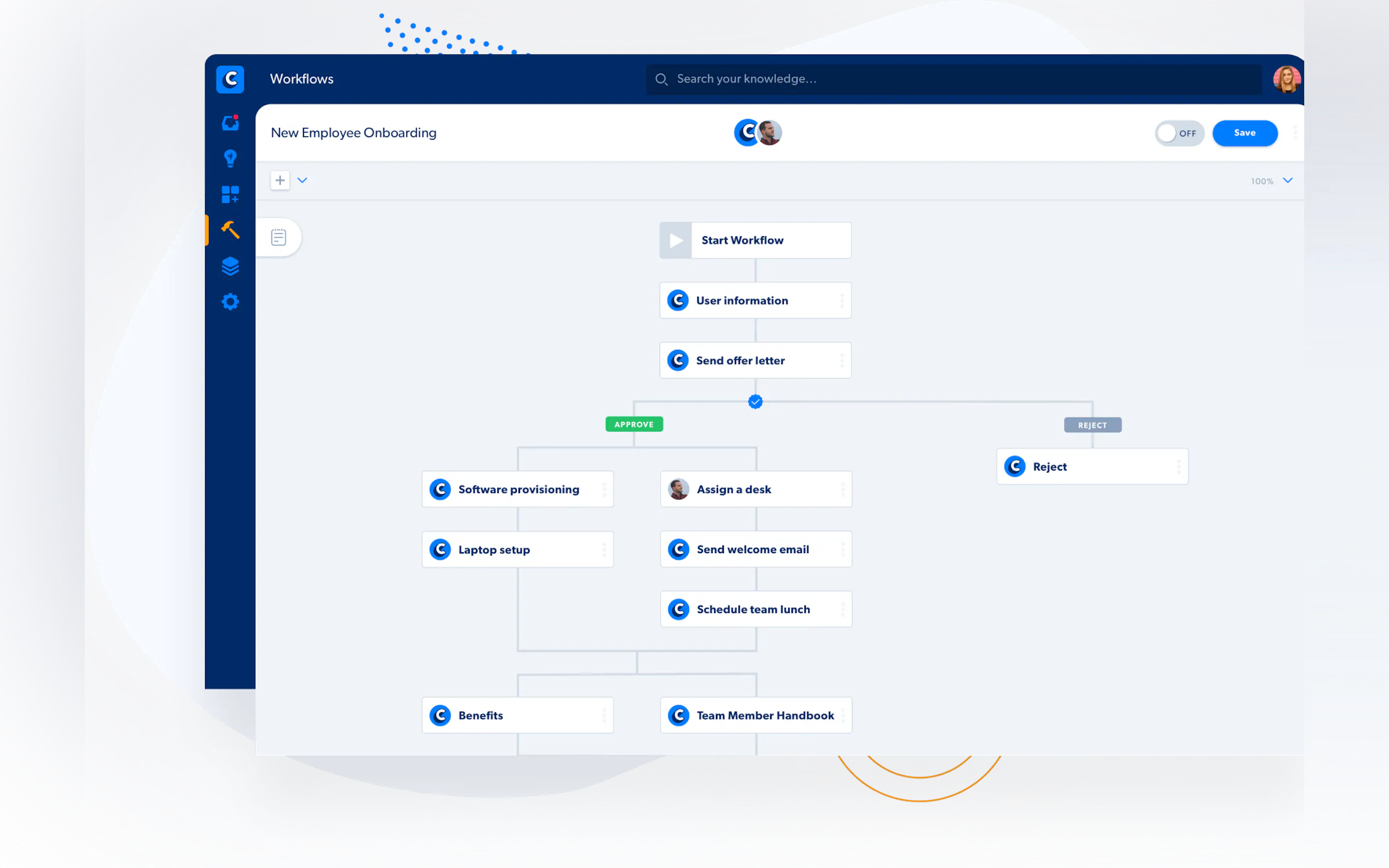Open the inbox icon in sidebar
The image size is (1389, 868).
click(x=230, y=123)
